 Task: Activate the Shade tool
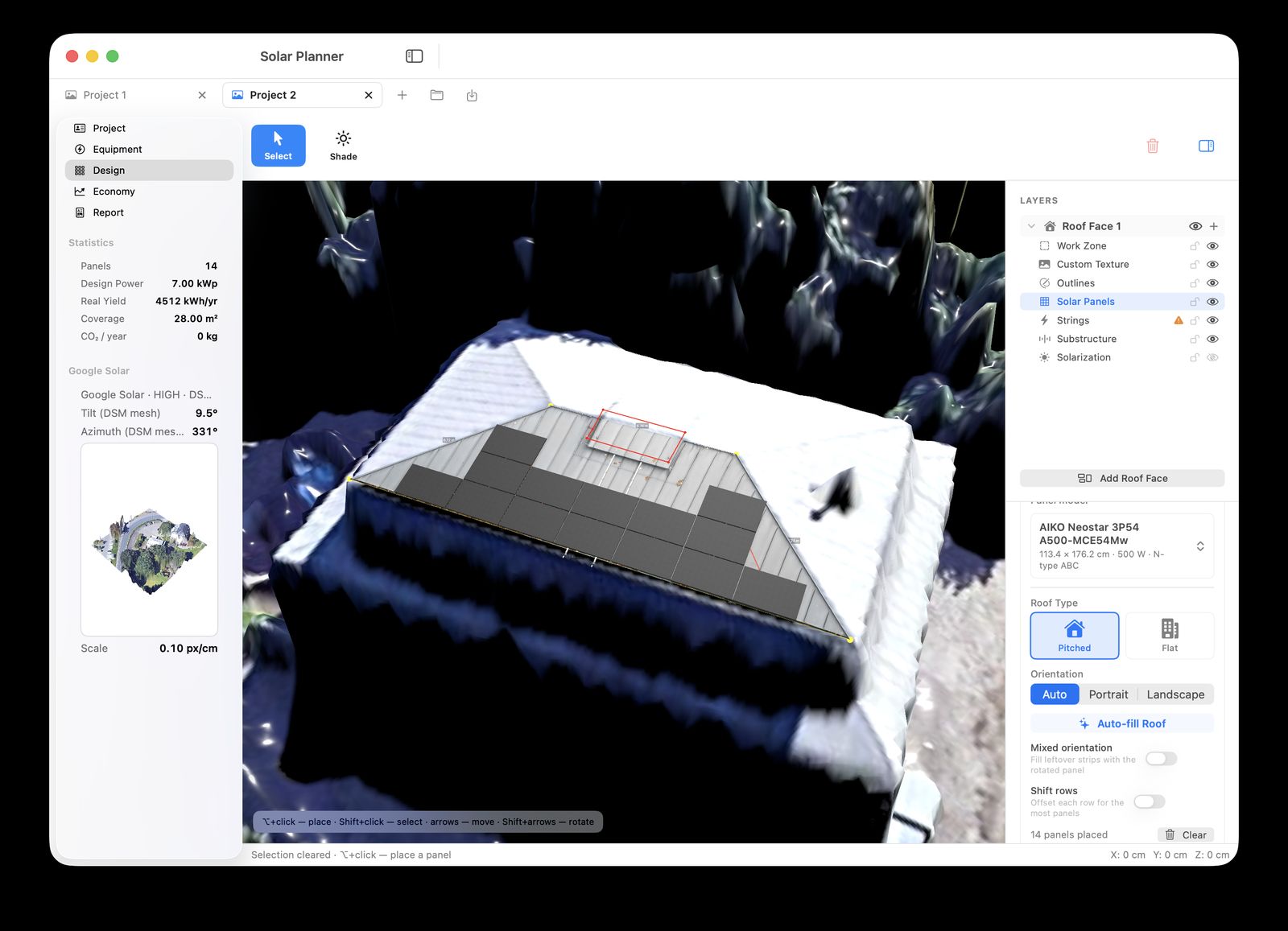tap(343, 146)
